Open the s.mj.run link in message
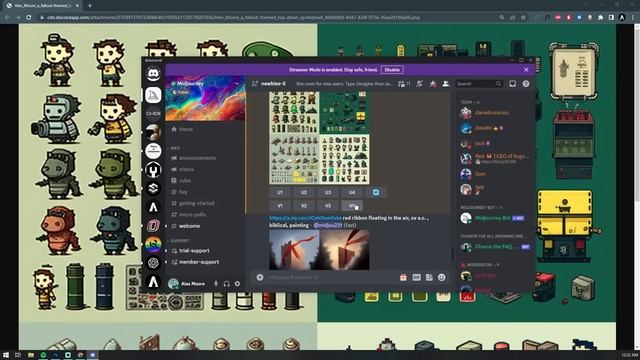 pyautogui.click(x=305, y=218)
